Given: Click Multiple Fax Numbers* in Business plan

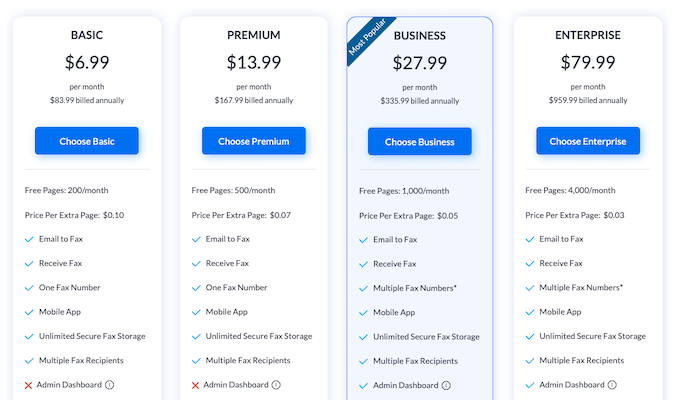Looking at the screenshot, I should (x=415, y=288).
